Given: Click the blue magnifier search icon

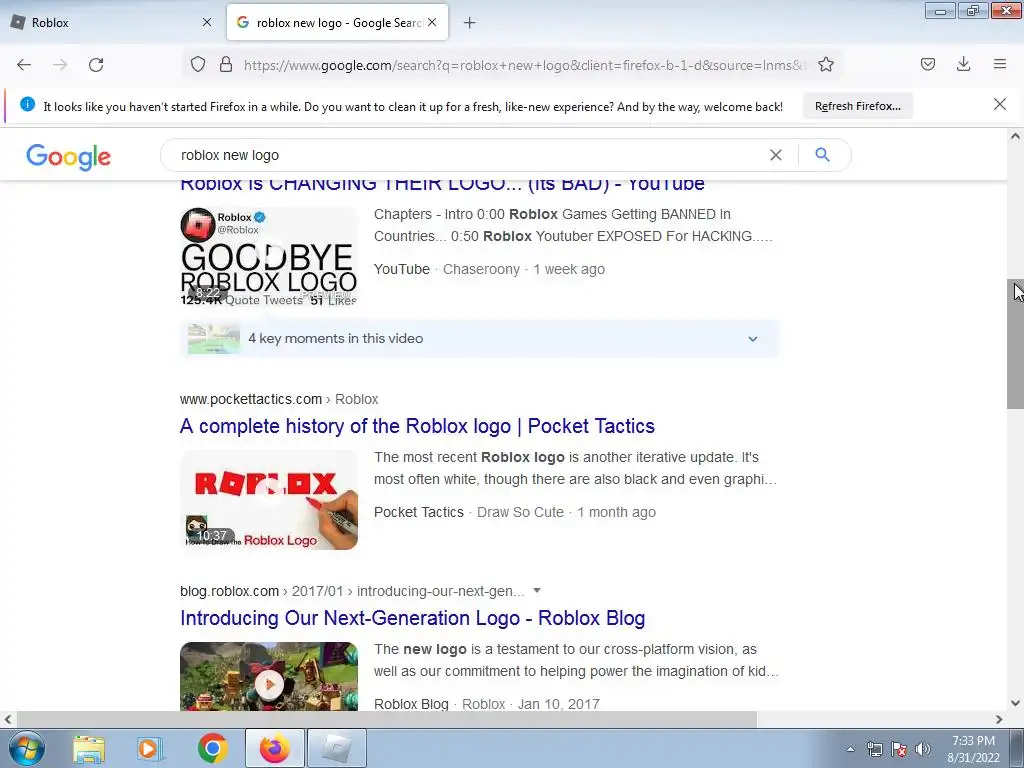Looking at the screenshot, I should [x=822, y=155].
